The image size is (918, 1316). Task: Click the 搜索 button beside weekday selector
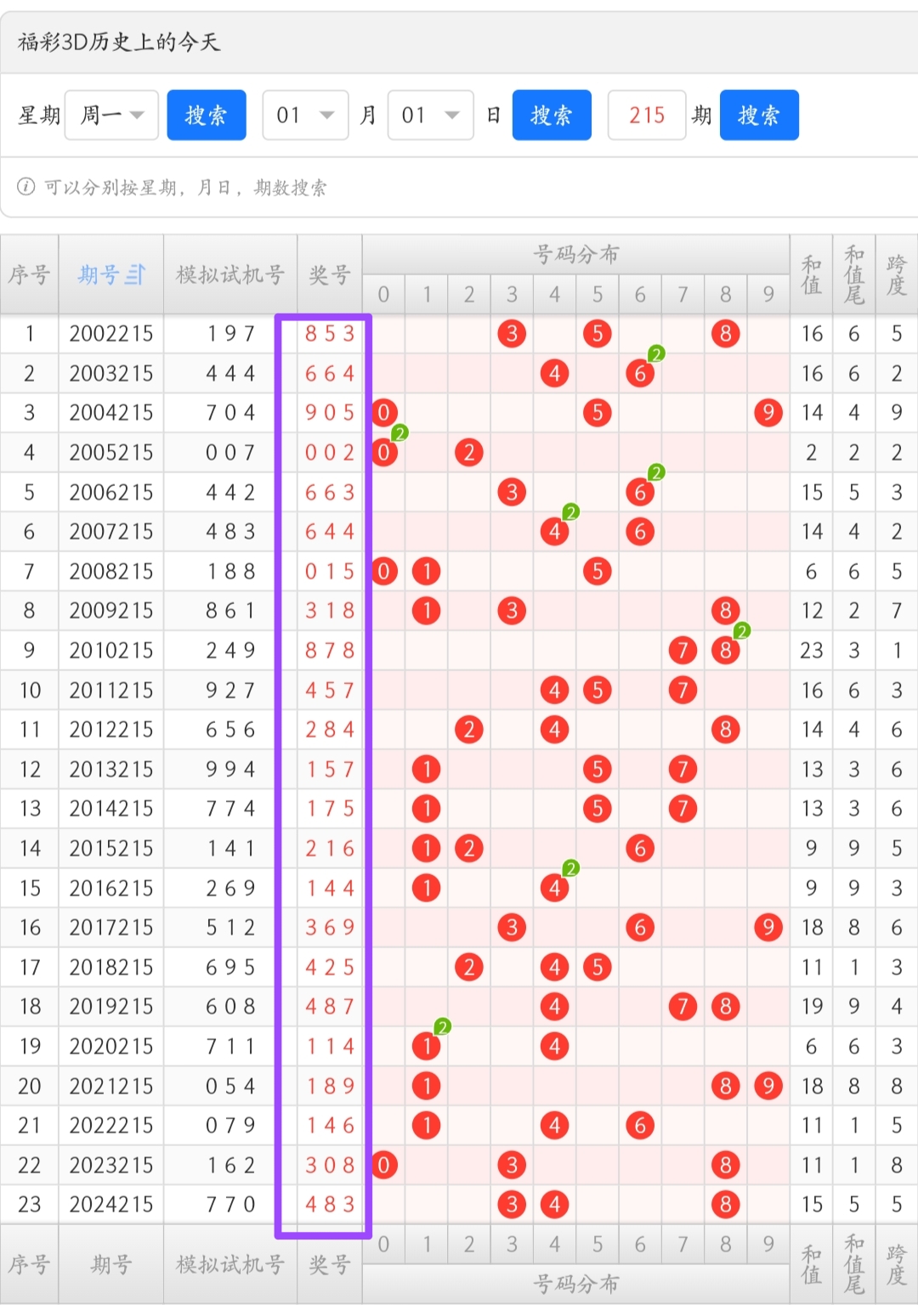click(x=207, y=115)
